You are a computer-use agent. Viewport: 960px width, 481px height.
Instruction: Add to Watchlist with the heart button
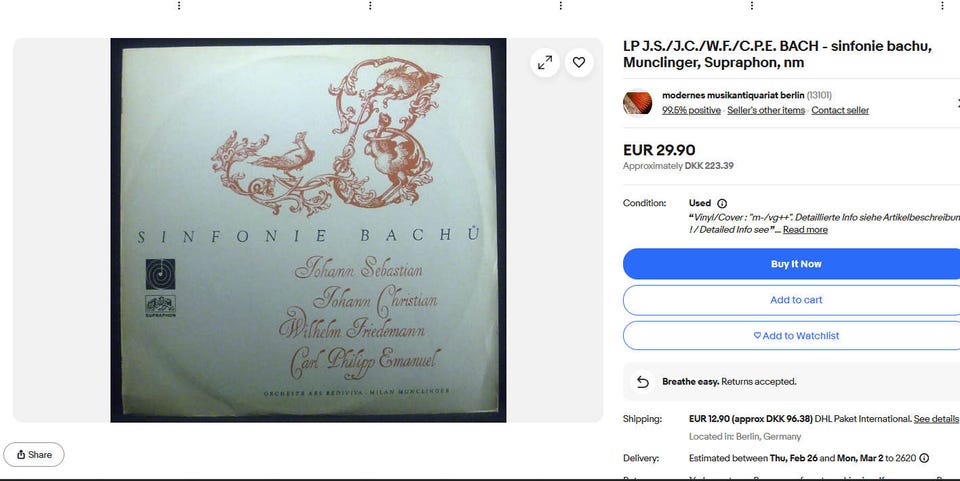[x=796, y=335]
